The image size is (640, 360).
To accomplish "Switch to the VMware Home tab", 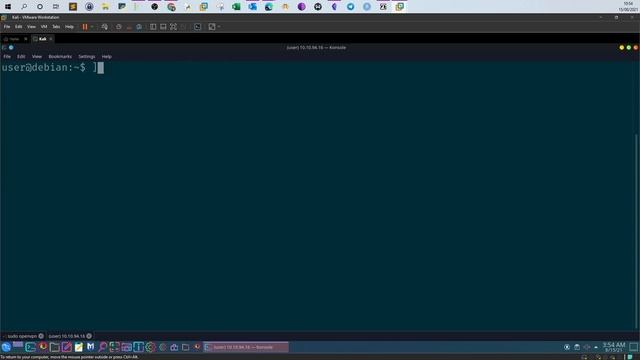I will (x=14, y=39).
